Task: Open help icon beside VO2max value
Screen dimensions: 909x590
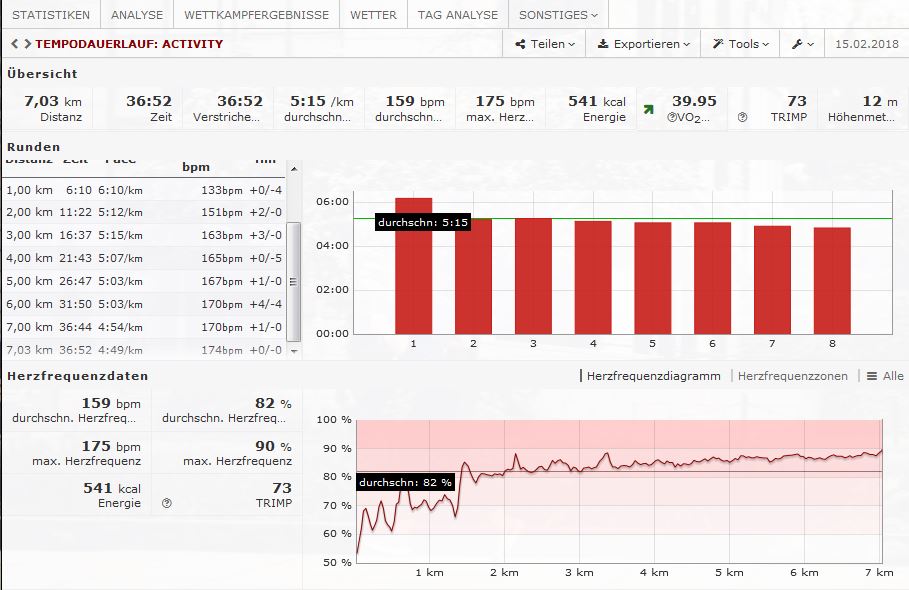Action: [x=673, y=117]
